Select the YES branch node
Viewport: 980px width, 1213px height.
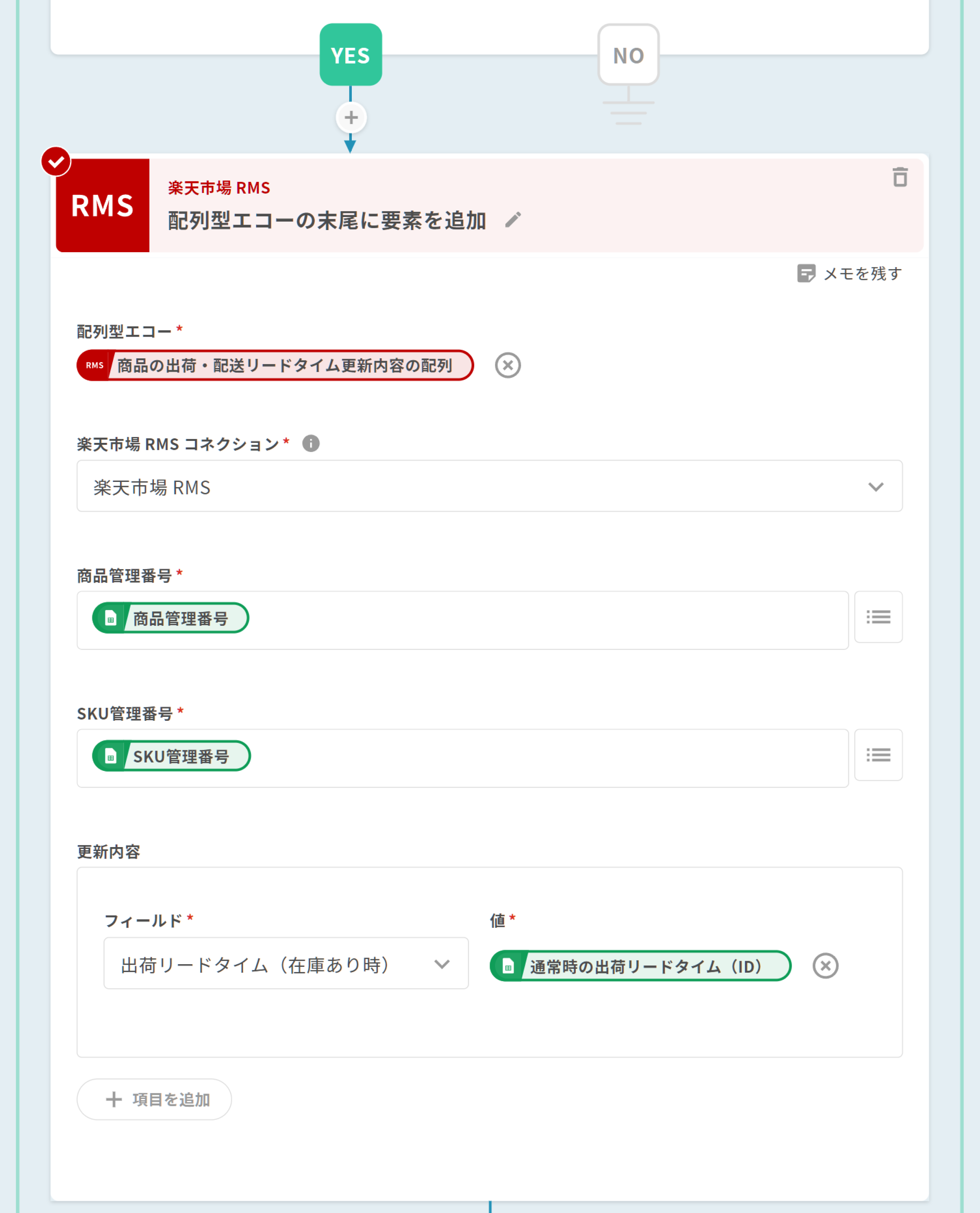point(351,55)
